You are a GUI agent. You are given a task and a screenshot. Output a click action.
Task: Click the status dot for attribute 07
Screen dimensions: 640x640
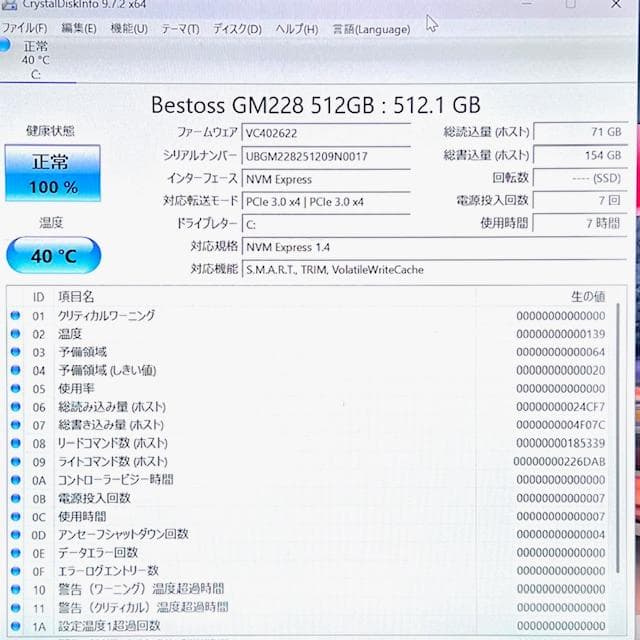tap(16, 424)
